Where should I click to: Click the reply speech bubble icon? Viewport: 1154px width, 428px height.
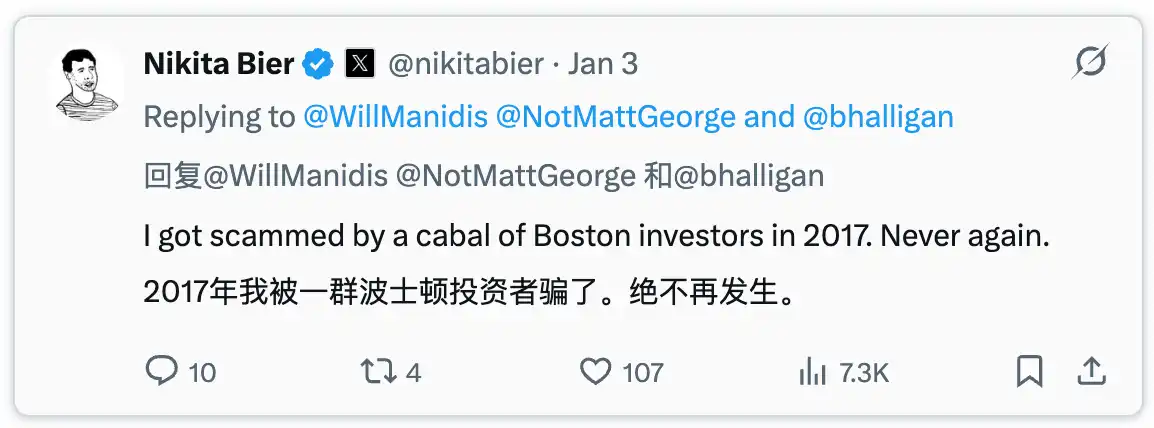pos(161,373)
